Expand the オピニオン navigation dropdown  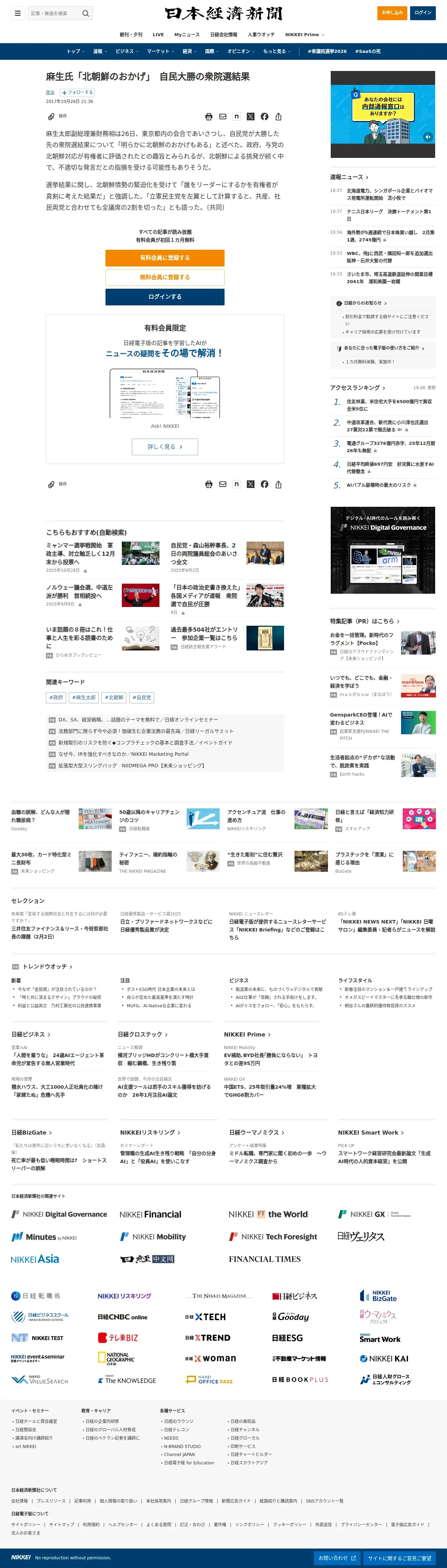point(241,51)
